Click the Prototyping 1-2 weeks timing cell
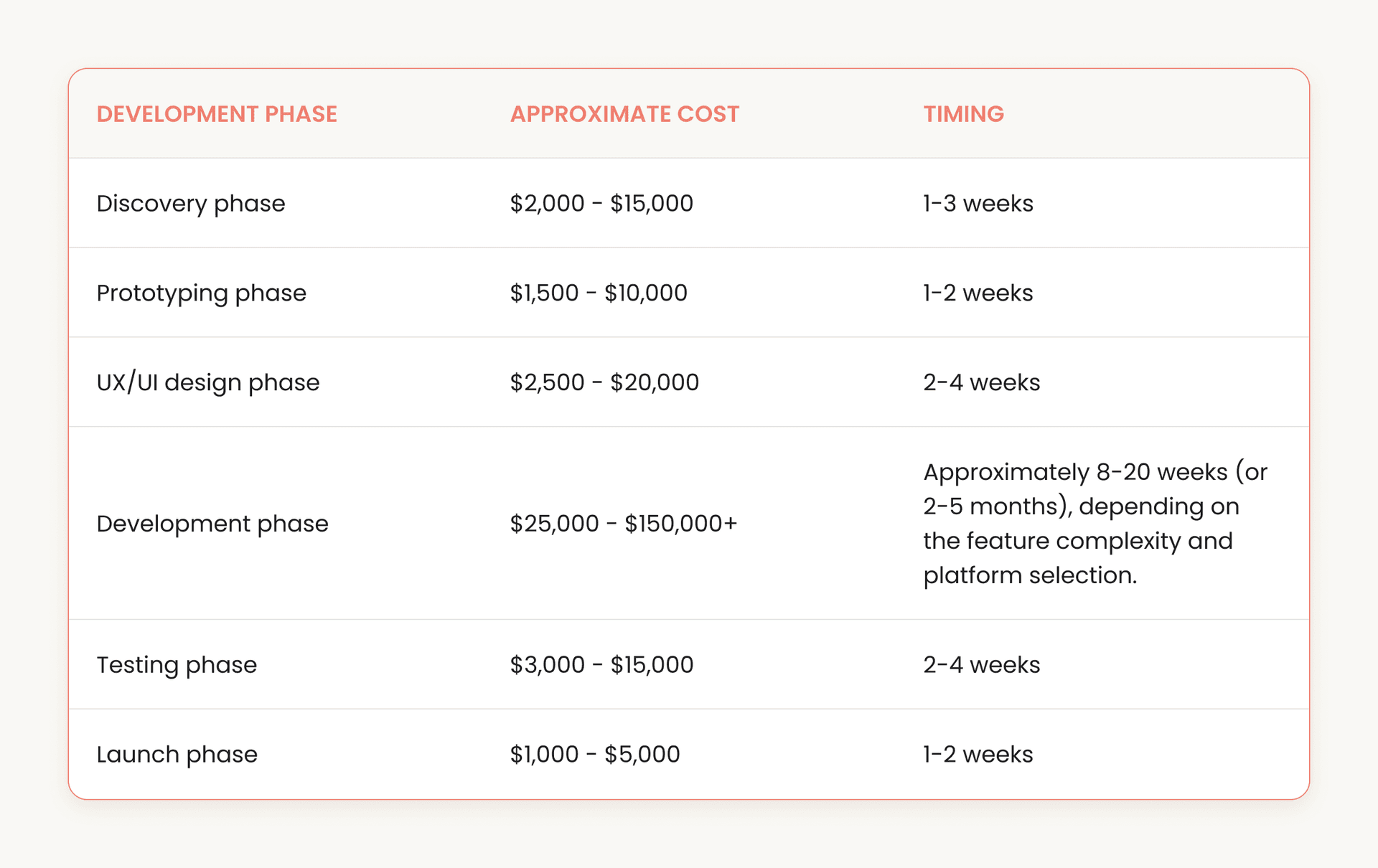1378x868 pixels. tap(978, 293)
